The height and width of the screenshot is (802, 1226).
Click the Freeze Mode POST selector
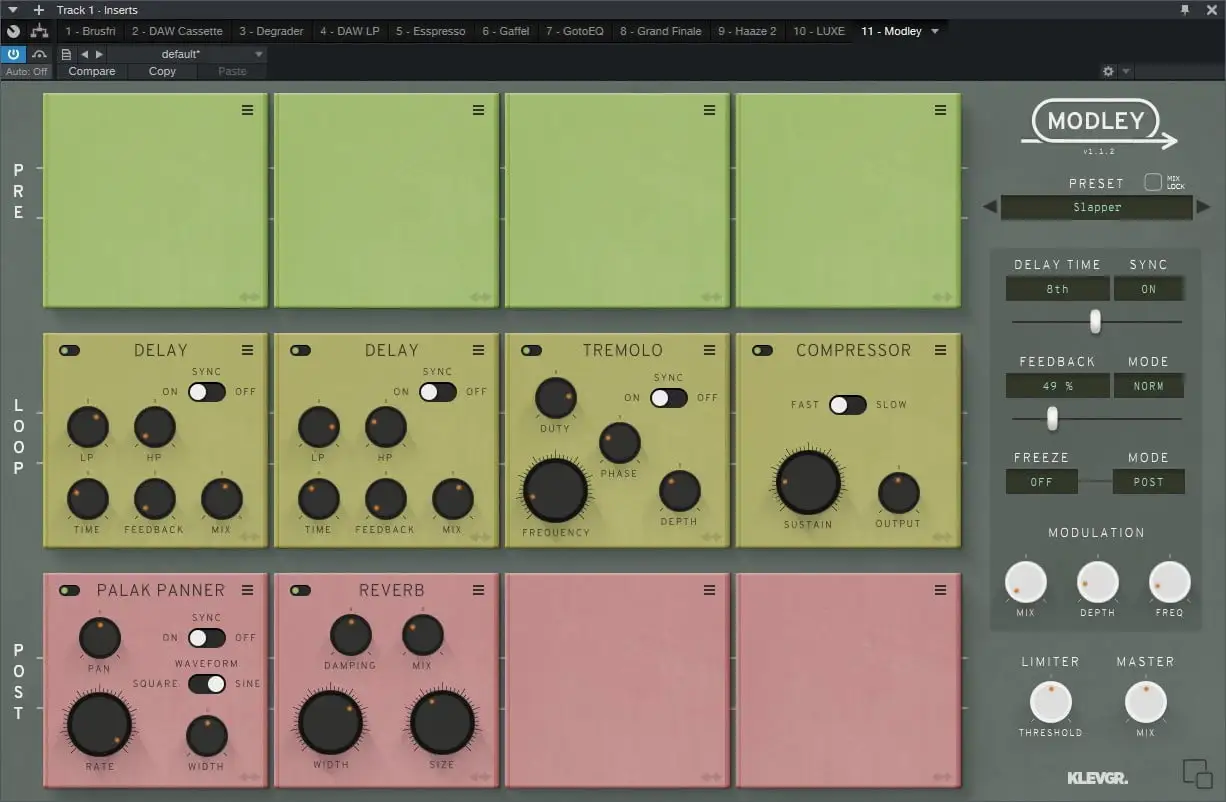click(1148, 482)
